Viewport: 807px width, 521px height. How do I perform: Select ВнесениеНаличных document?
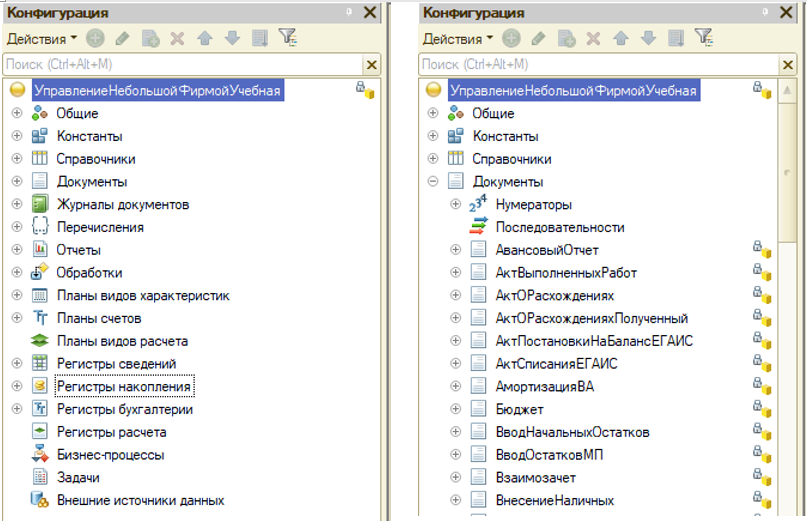click(x=555, y=500)
